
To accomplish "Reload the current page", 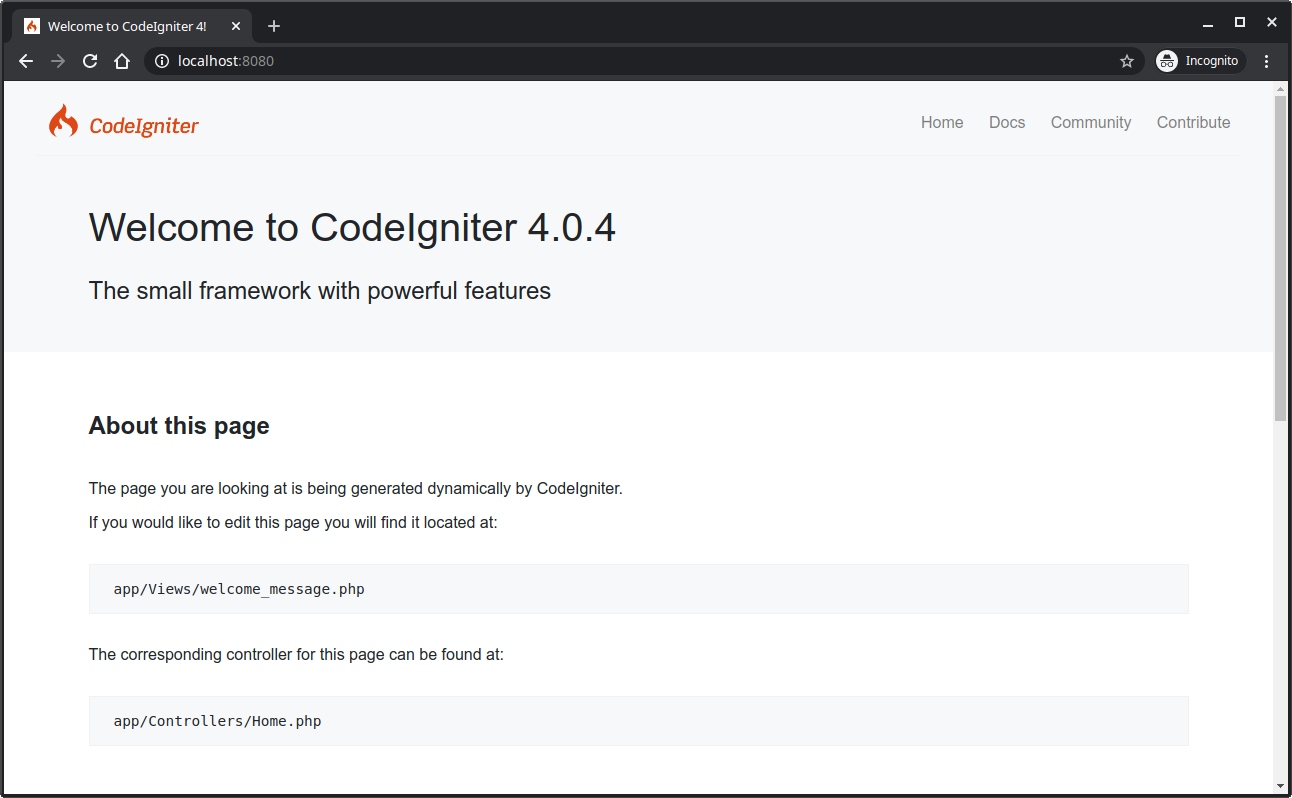I will (x=90, y=61).
